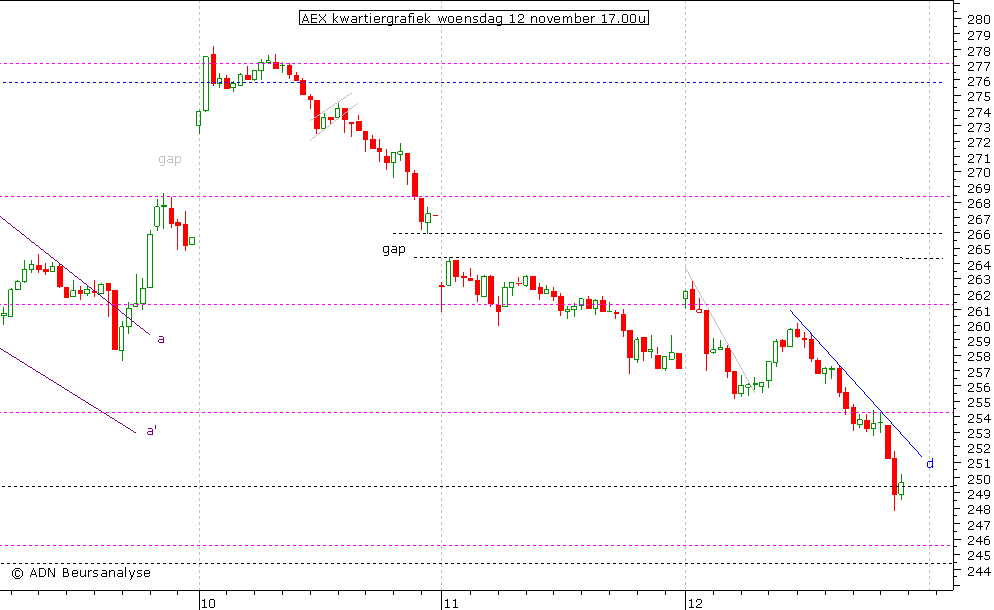Click price level 261 on axis

pos(978,311)
